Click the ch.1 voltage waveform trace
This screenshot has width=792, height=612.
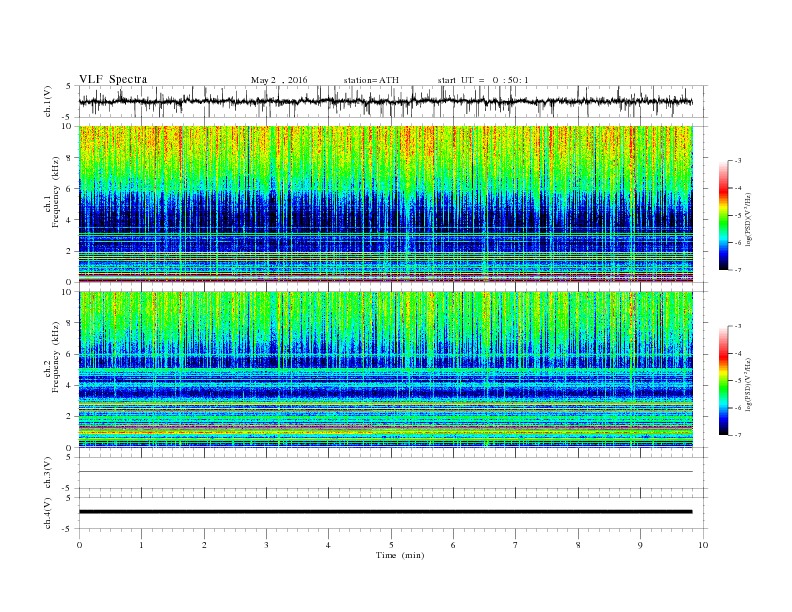385,101
